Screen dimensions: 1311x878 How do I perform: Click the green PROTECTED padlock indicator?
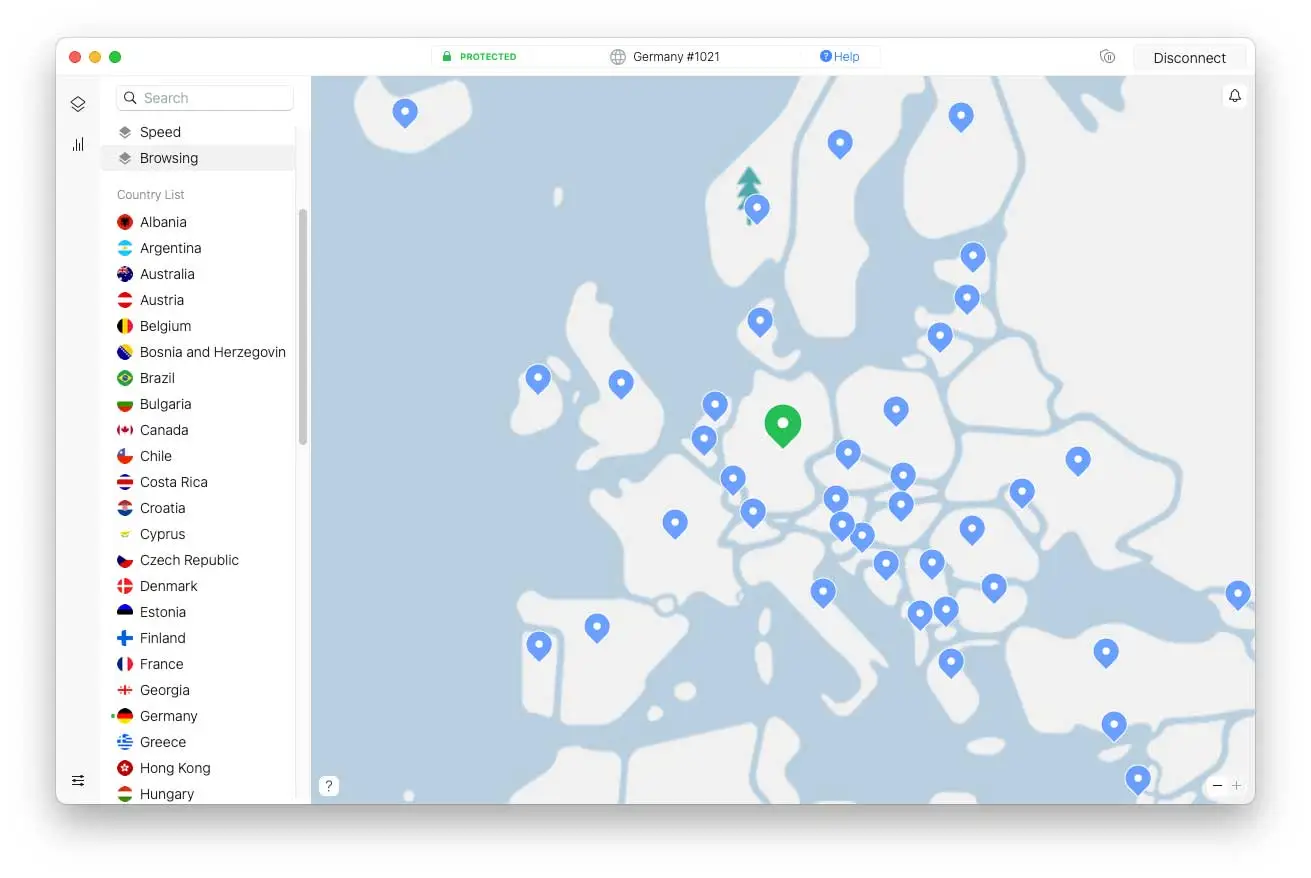coord(478,56)
